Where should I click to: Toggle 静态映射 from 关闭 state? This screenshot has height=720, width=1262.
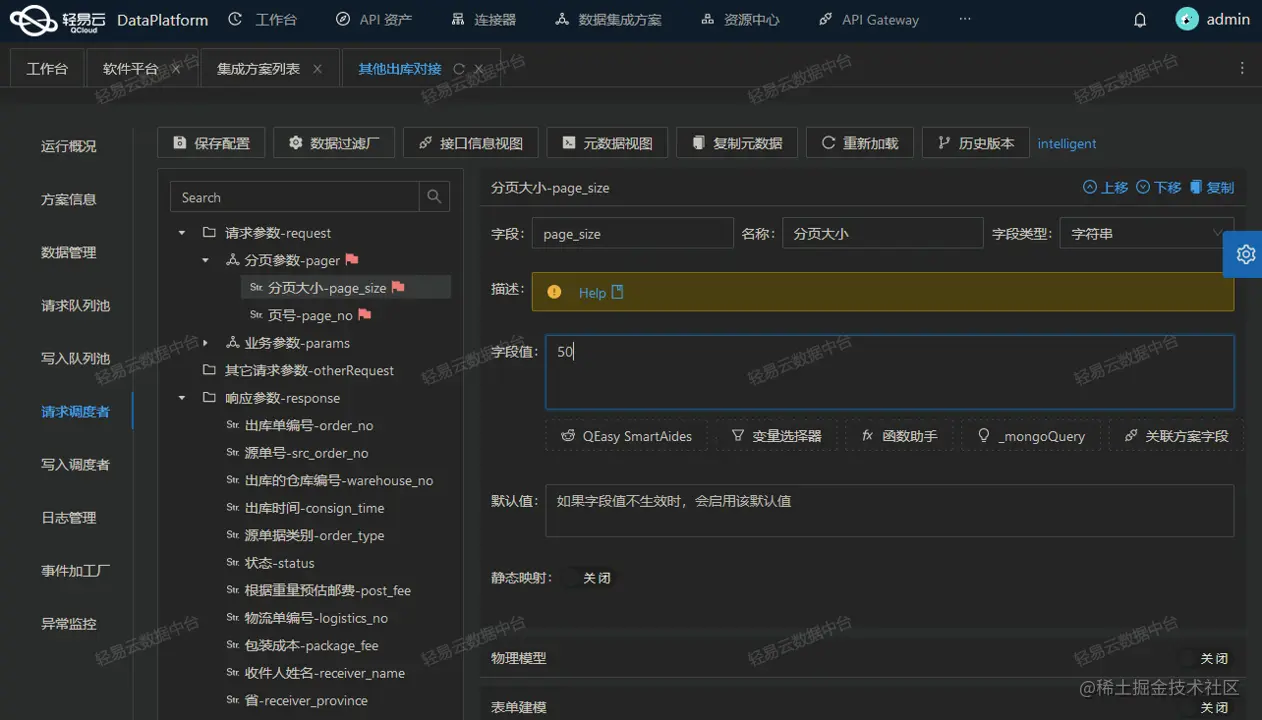596,577
